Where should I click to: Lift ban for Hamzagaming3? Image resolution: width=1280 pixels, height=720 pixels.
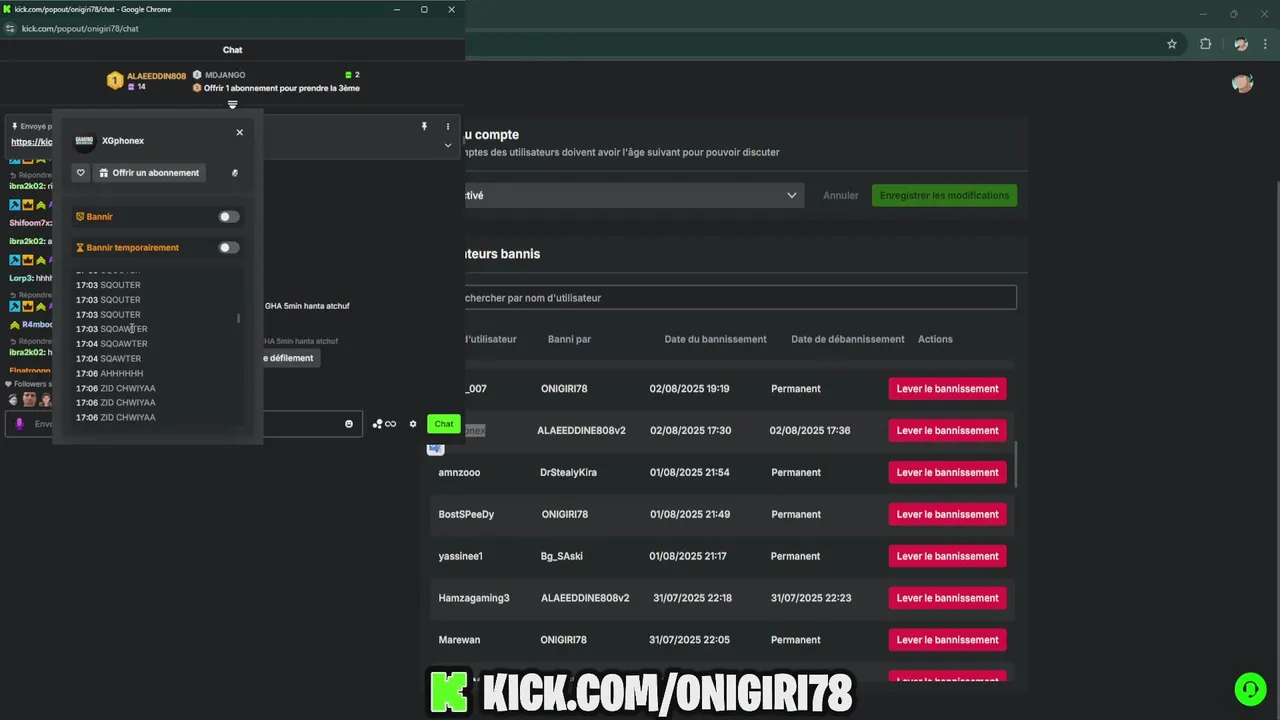pos(947,599)
